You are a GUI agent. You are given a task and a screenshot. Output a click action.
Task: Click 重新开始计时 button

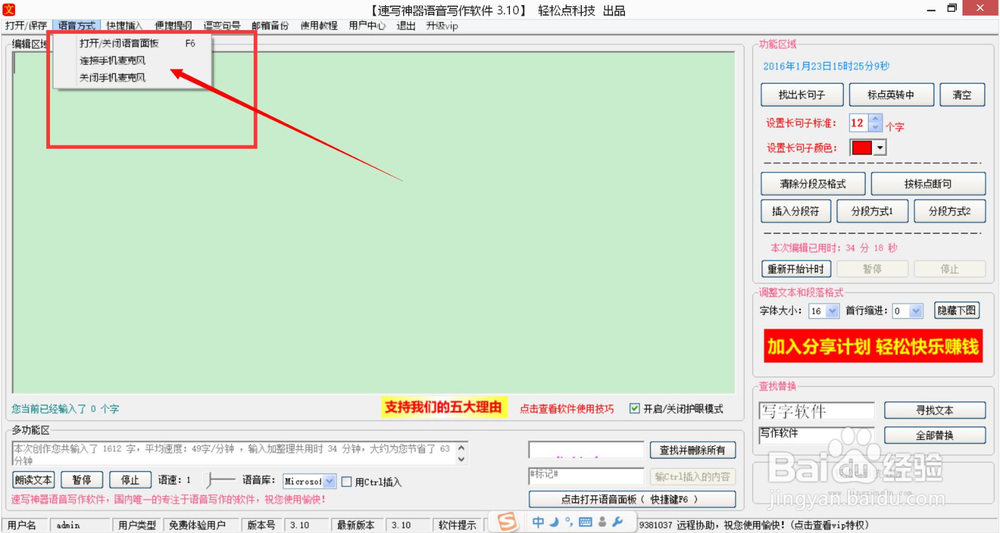tap(796, 269)
